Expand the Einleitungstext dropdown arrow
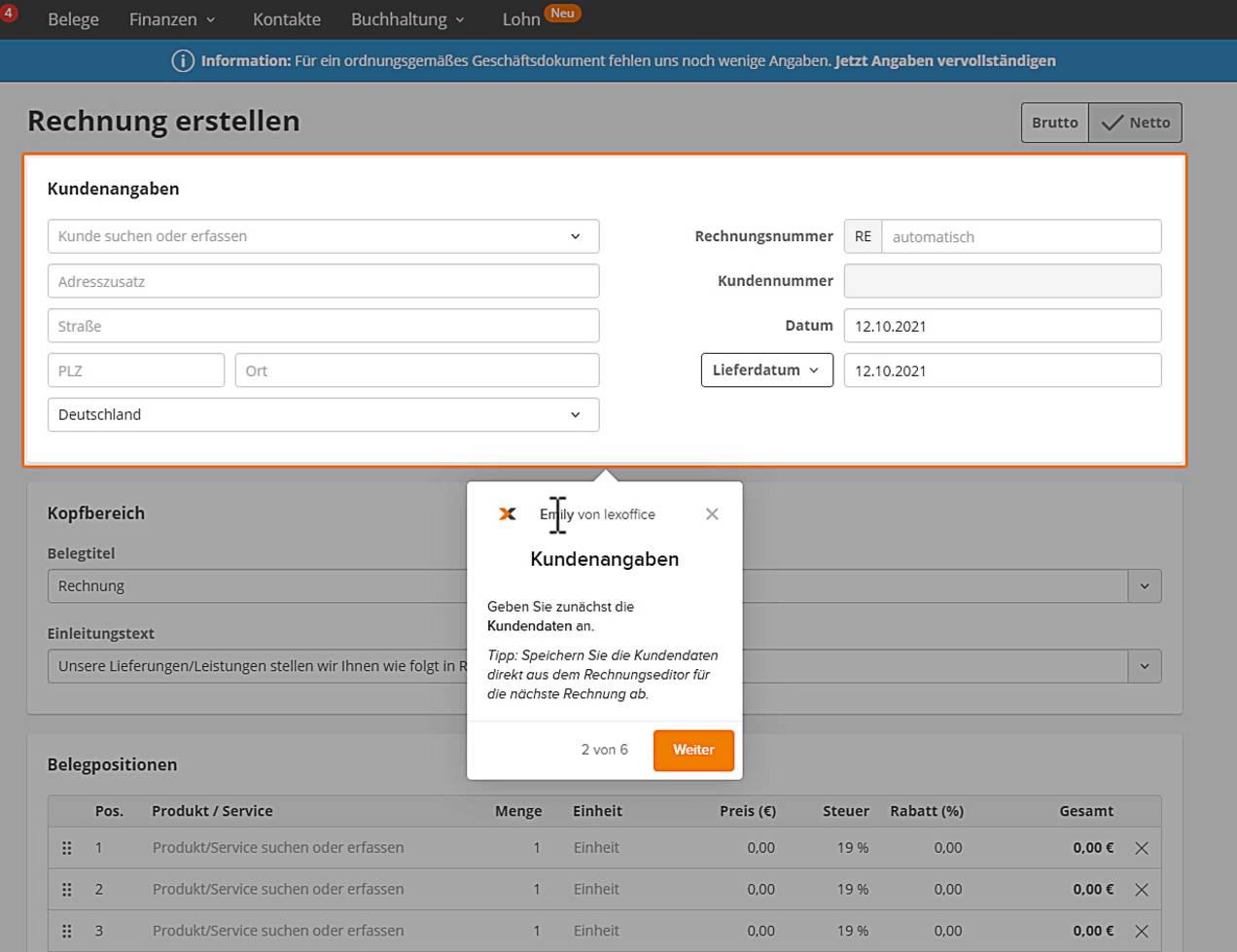The image size is (1237, 952). (x=1145, y=666)
